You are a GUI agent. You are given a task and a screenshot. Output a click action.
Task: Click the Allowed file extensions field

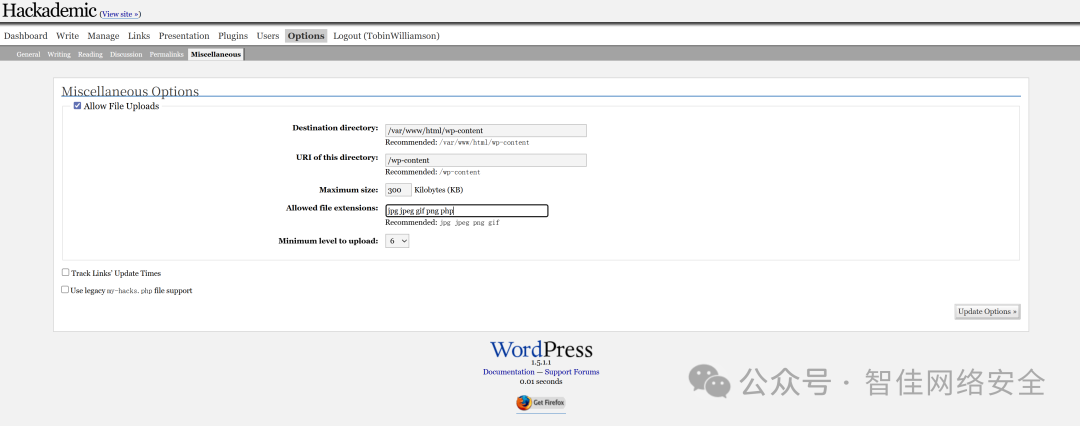466,211
